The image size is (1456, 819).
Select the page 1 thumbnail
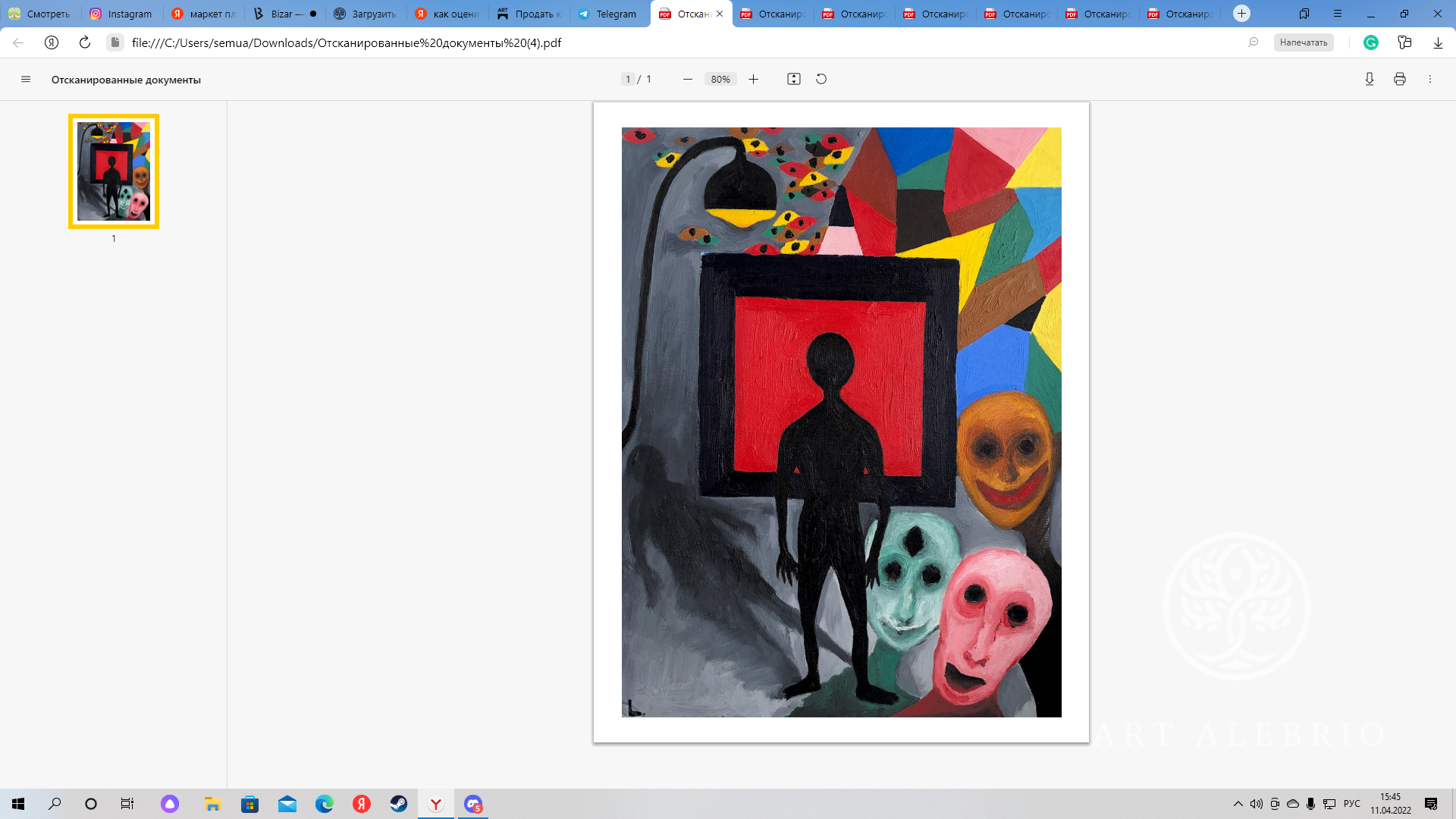click(114, 171)
